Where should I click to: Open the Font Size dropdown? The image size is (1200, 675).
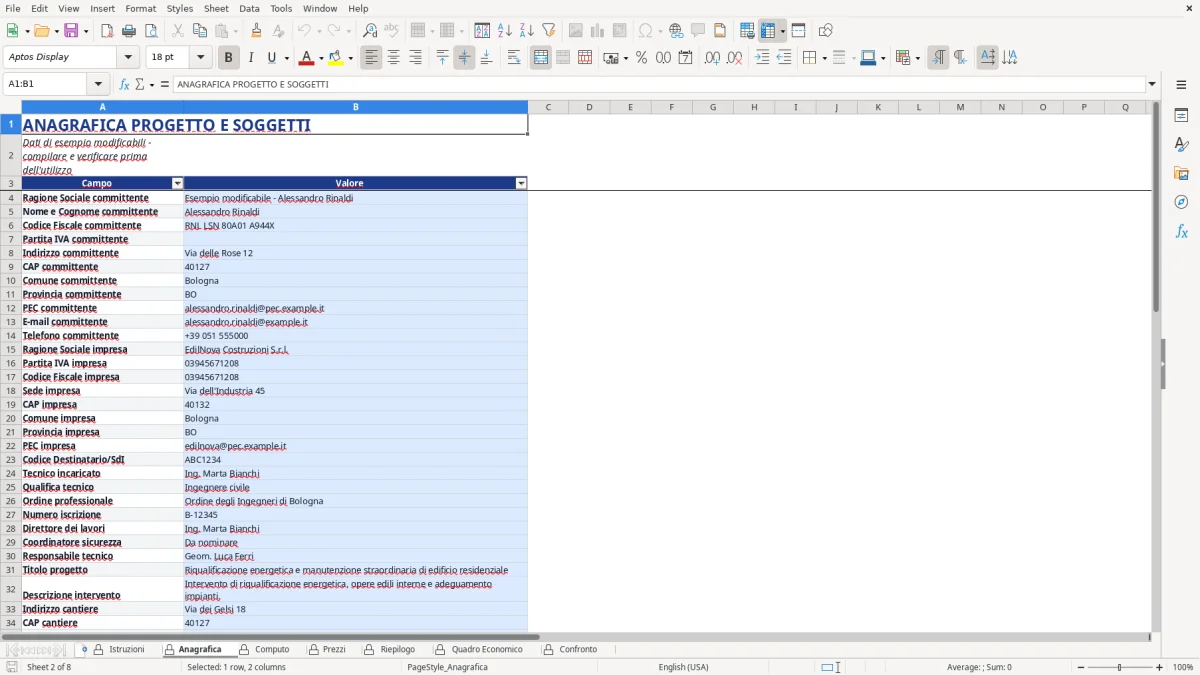click(200, 58)
